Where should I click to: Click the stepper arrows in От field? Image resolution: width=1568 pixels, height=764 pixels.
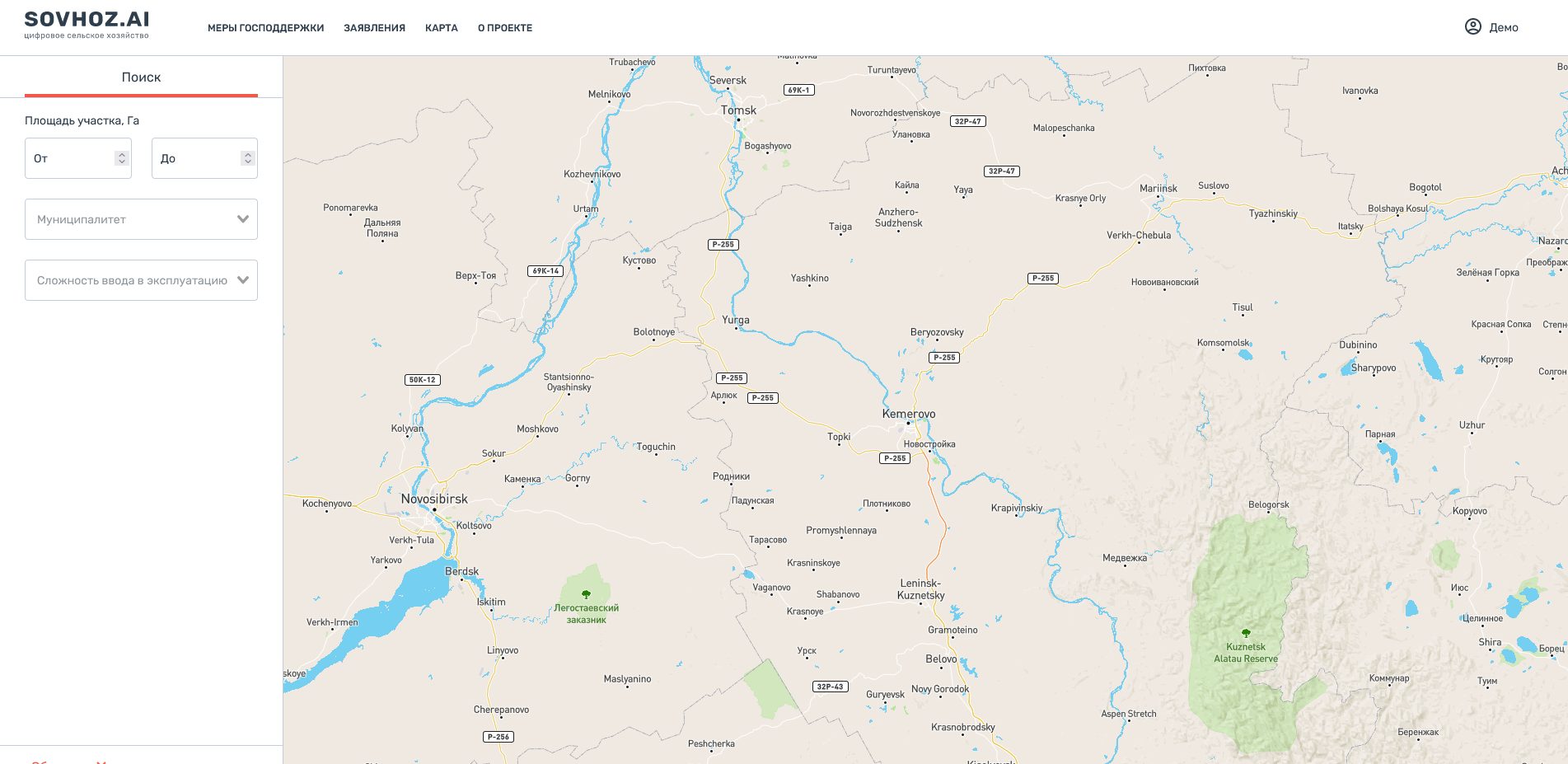pos(122,158)
